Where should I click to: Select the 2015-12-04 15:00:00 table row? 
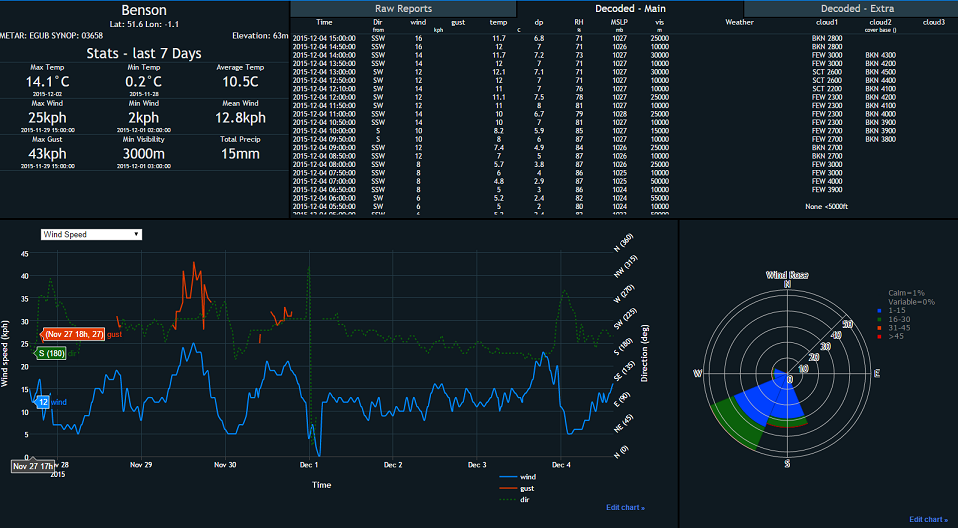click(x=324, y=37)
